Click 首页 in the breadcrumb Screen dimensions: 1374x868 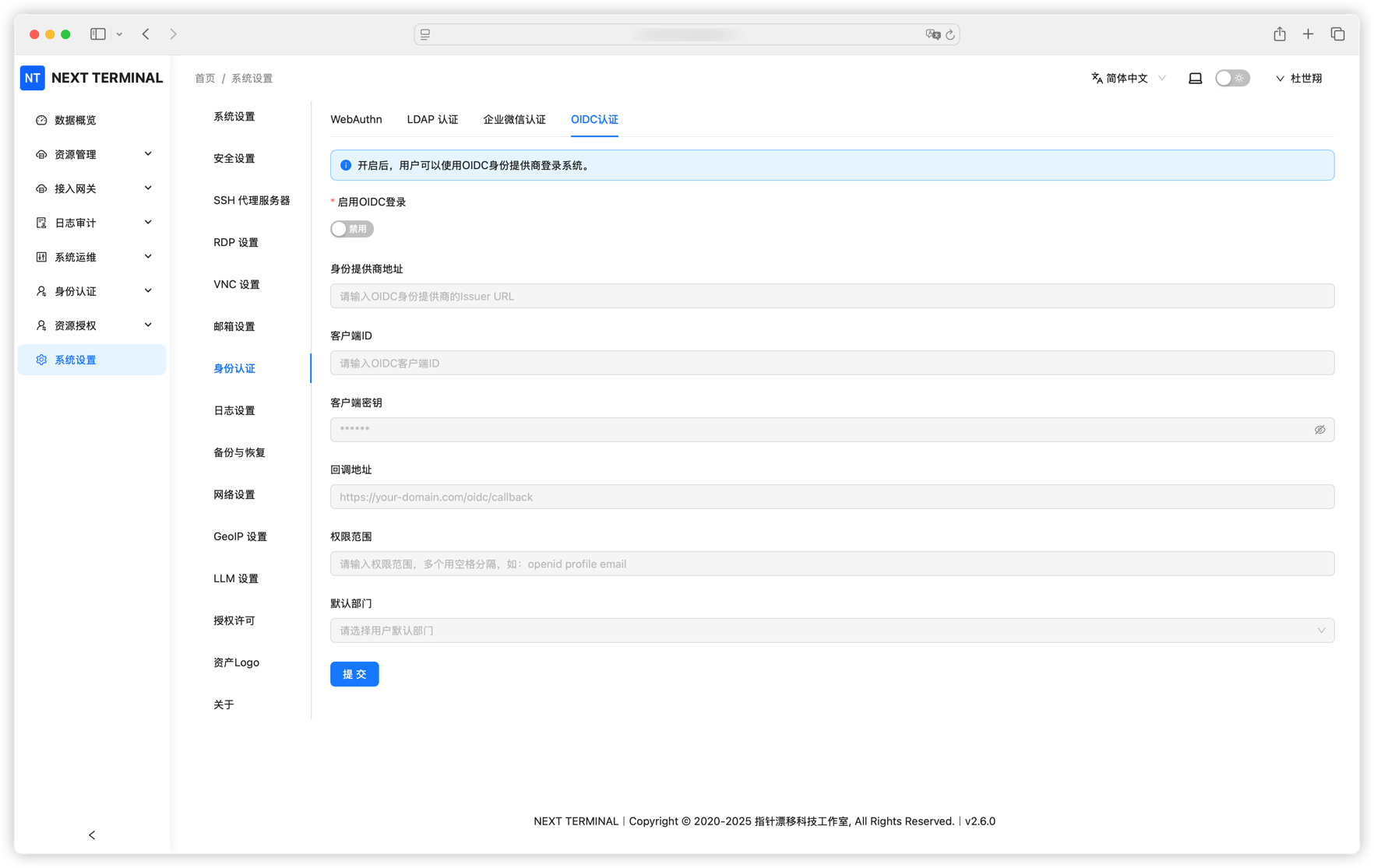(x=205, y=78)
